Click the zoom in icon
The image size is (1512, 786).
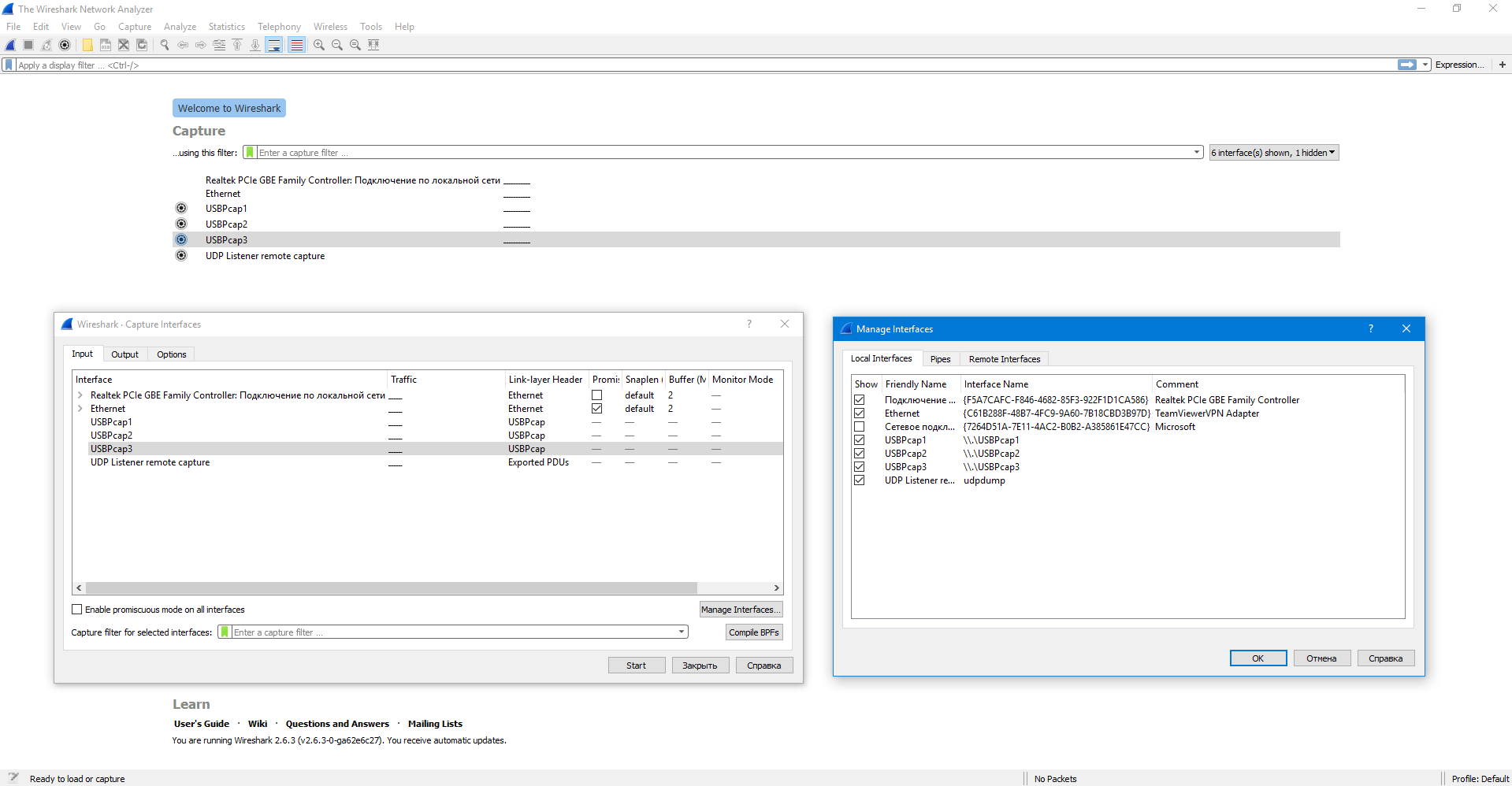point(319,45)
